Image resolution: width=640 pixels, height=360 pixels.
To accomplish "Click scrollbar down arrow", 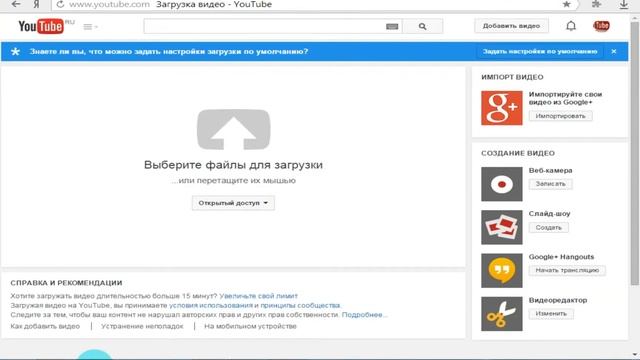I will pyautogui.click(x=635, y=355).
